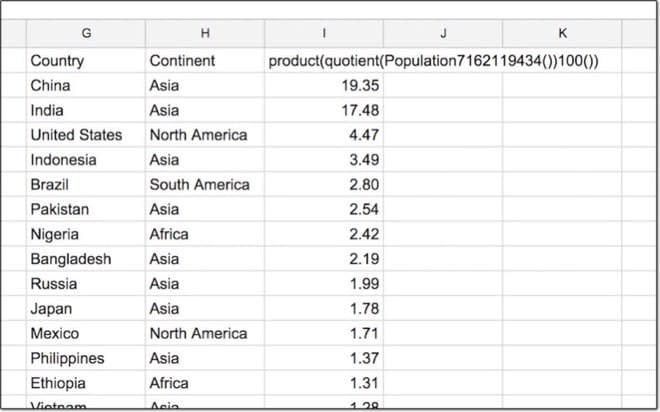This screenshot has width=660, height=412.
Task: Select the 17.48 value cell
Action: pos(324,110)
